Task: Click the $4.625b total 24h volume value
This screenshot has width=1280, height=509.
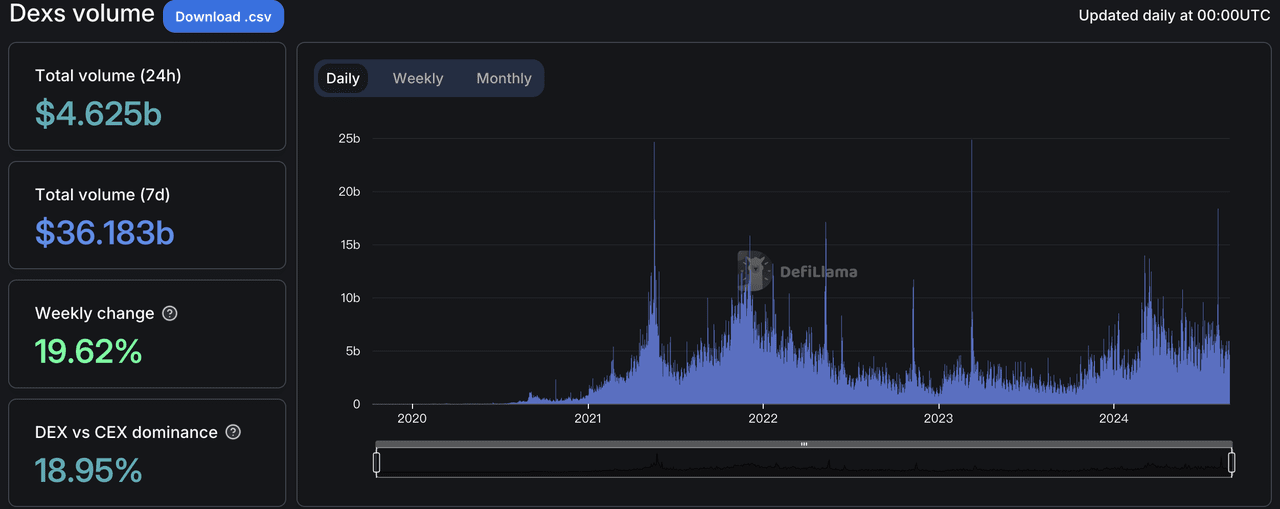Action: (x=98, y=113)
